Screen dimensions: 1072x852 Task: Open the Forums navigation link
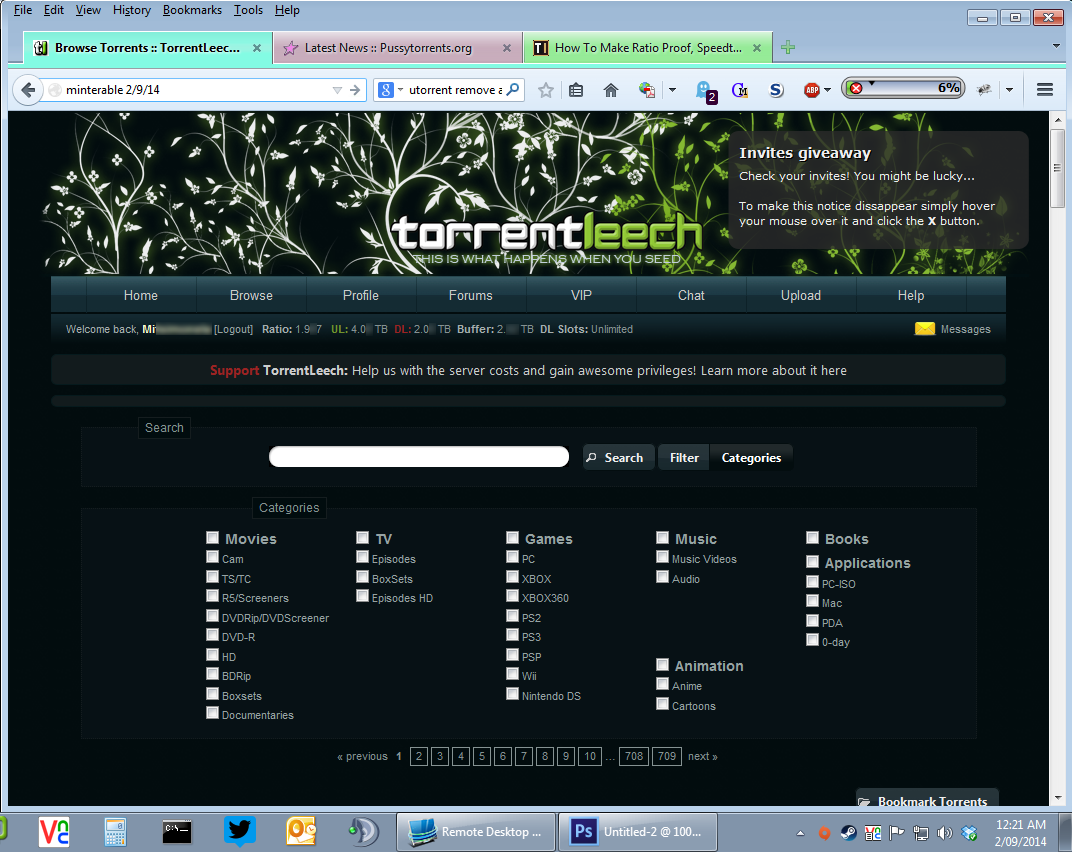click(x=470, y=295)
